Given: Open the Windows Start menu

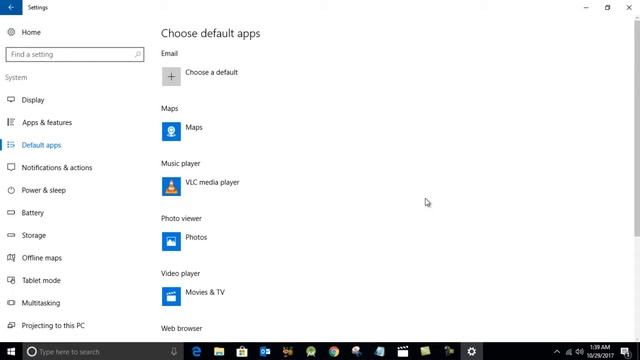Looking at the screenshot, I should (x=11, y=351).
